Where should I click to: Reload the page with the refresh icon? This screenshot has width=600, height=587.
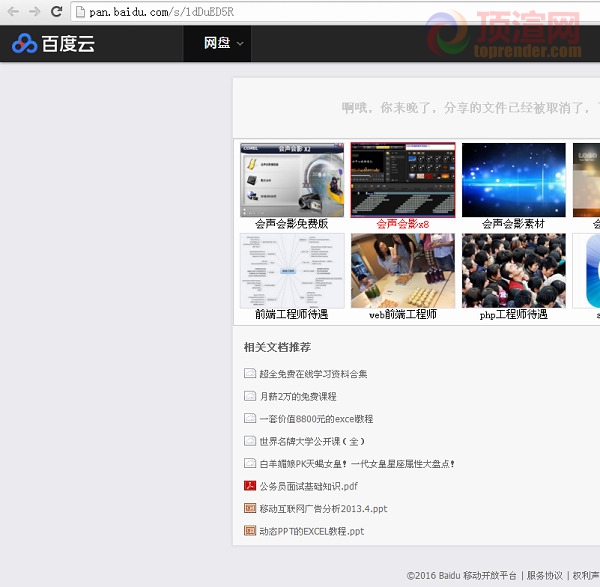click(x=57, y=11)
